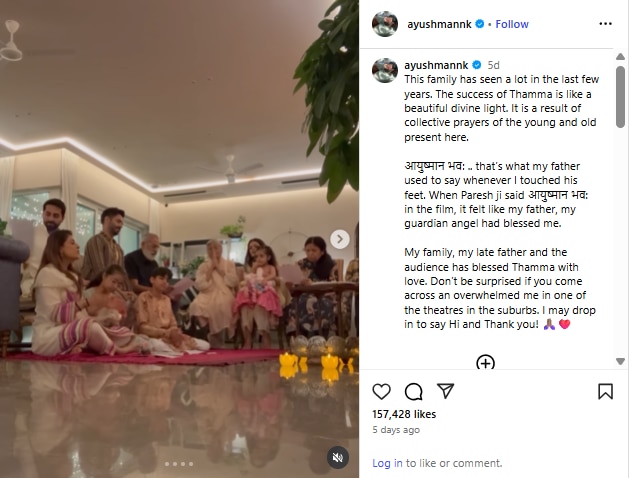Click the scrollbar down arrow in caption
This screenshot has width=629, height=478.
point(620,361)
